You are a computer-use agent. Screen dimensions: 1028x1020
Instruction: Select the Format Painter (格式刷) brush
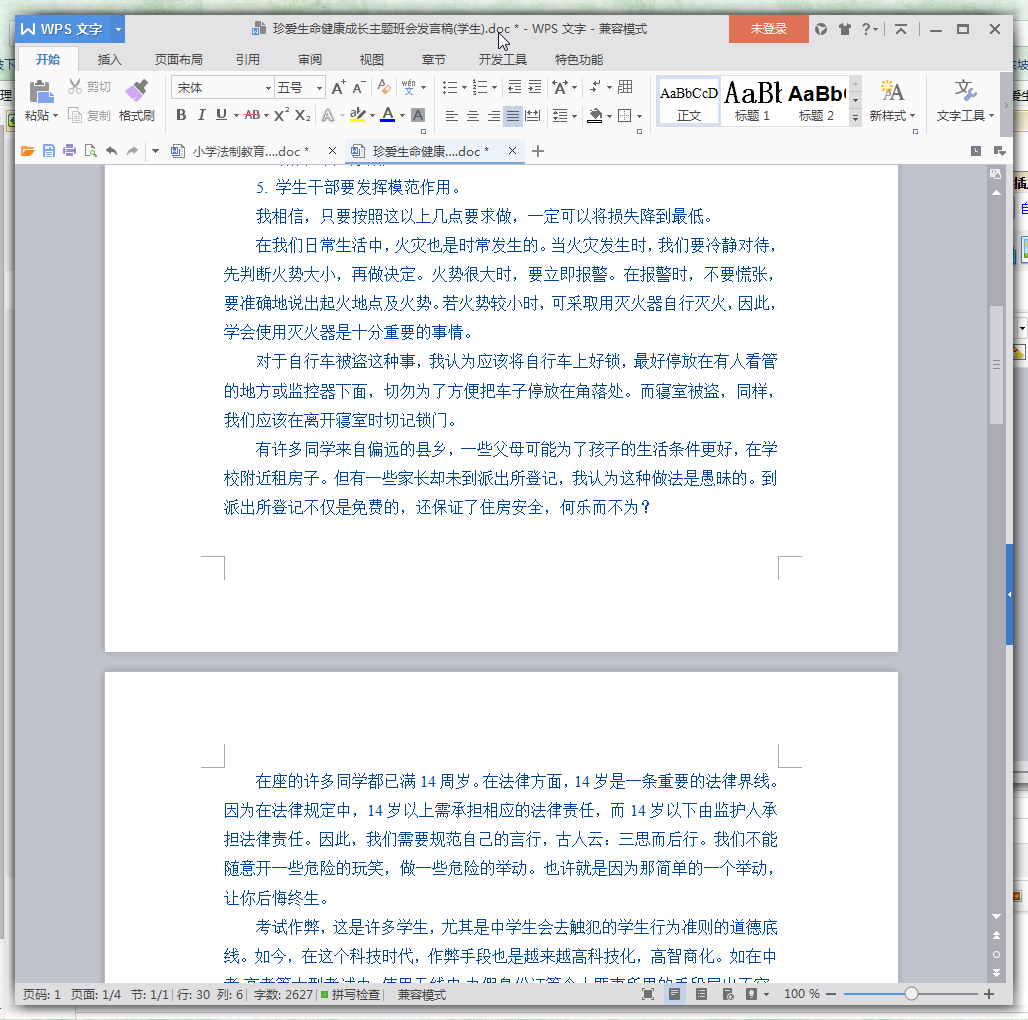[x=136, y=100]
